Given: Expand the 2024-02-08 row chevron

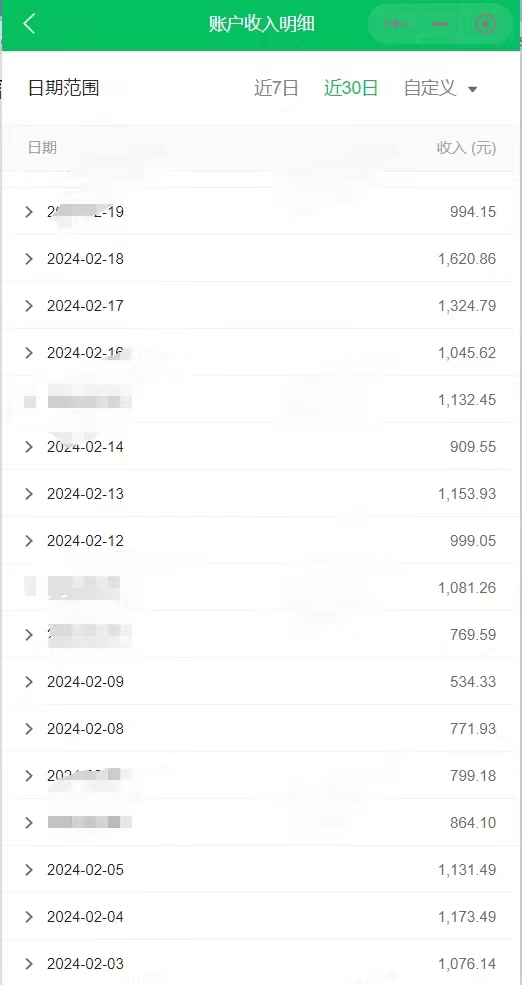Looking at the screenshot, I should click(28, 729).
